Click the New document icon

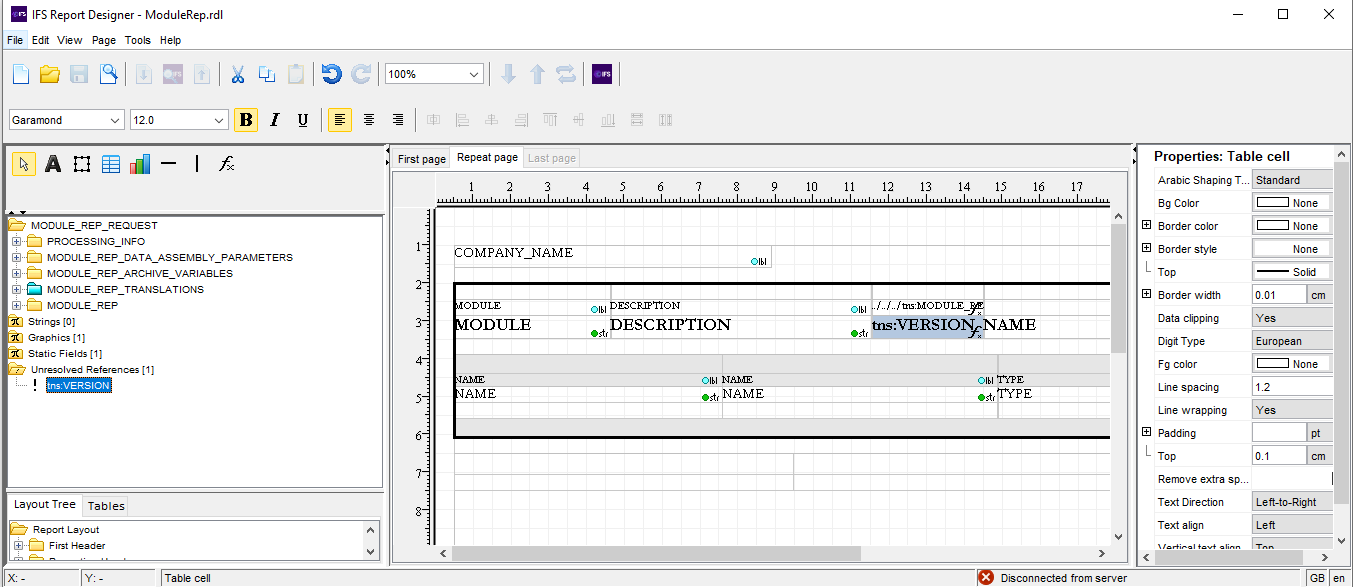(21, 74)
